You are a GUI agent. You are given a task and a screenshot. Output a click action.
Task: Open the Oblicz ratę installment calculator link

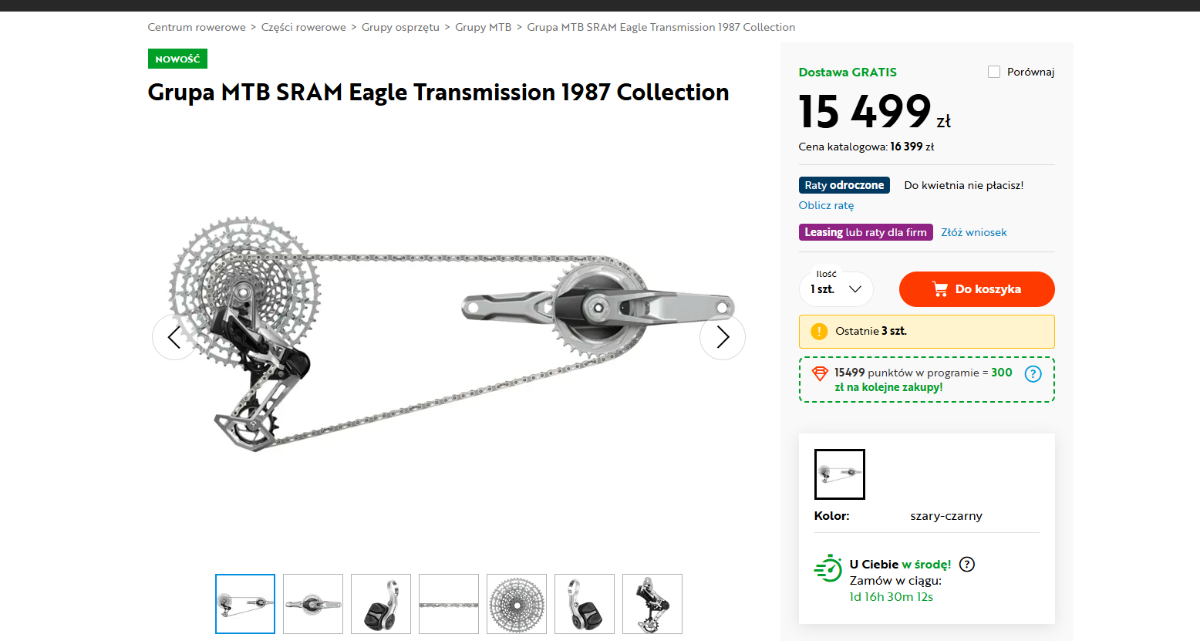point(826,205)
